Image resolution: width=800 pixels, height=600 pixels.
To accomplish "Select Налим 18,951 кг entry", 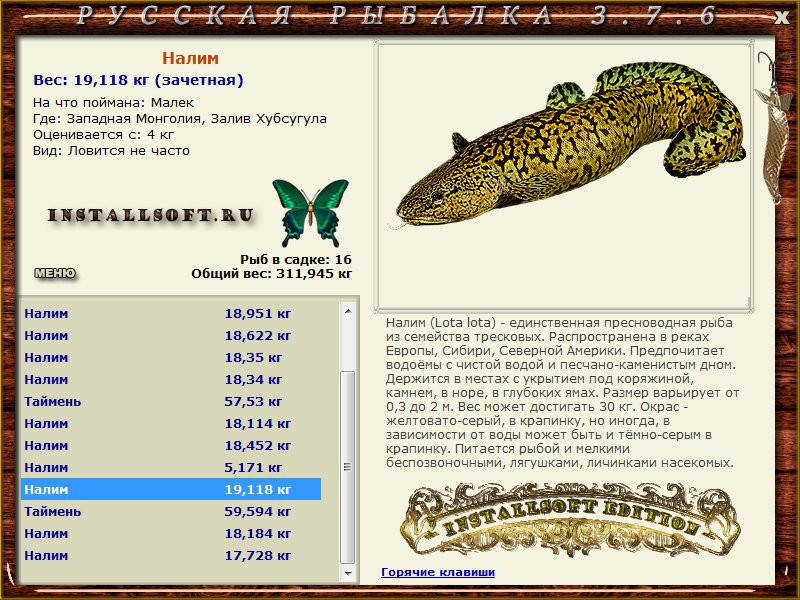I will 171,313.
